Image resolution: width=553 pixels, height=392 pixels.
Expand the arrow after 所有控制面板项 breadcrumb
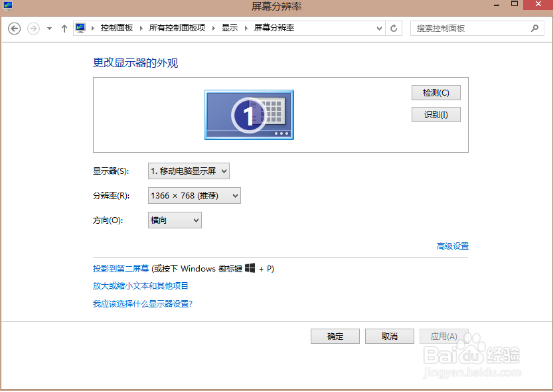click(213, 28)
